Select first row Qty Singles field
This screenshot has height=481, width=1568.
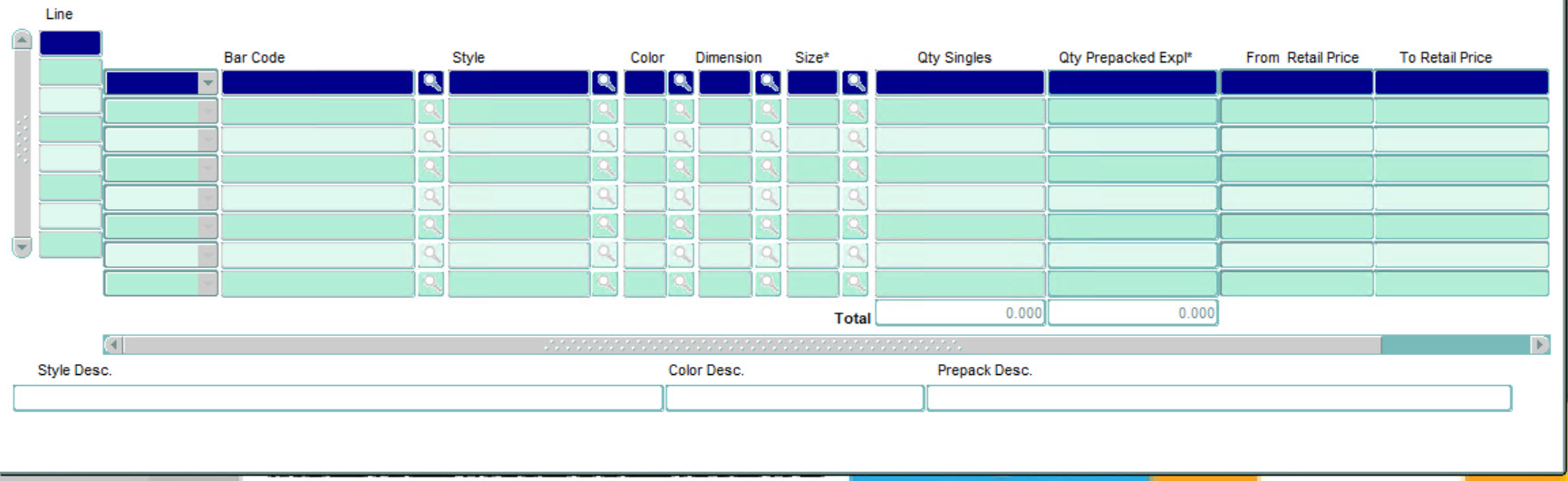point(959,83)
